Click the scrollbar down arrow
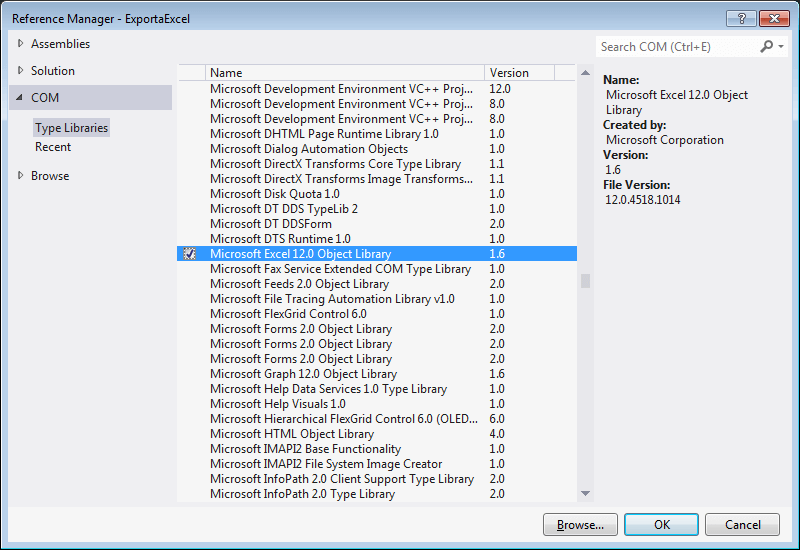Viewport: 800px width, 550px height. pos(586,493)
